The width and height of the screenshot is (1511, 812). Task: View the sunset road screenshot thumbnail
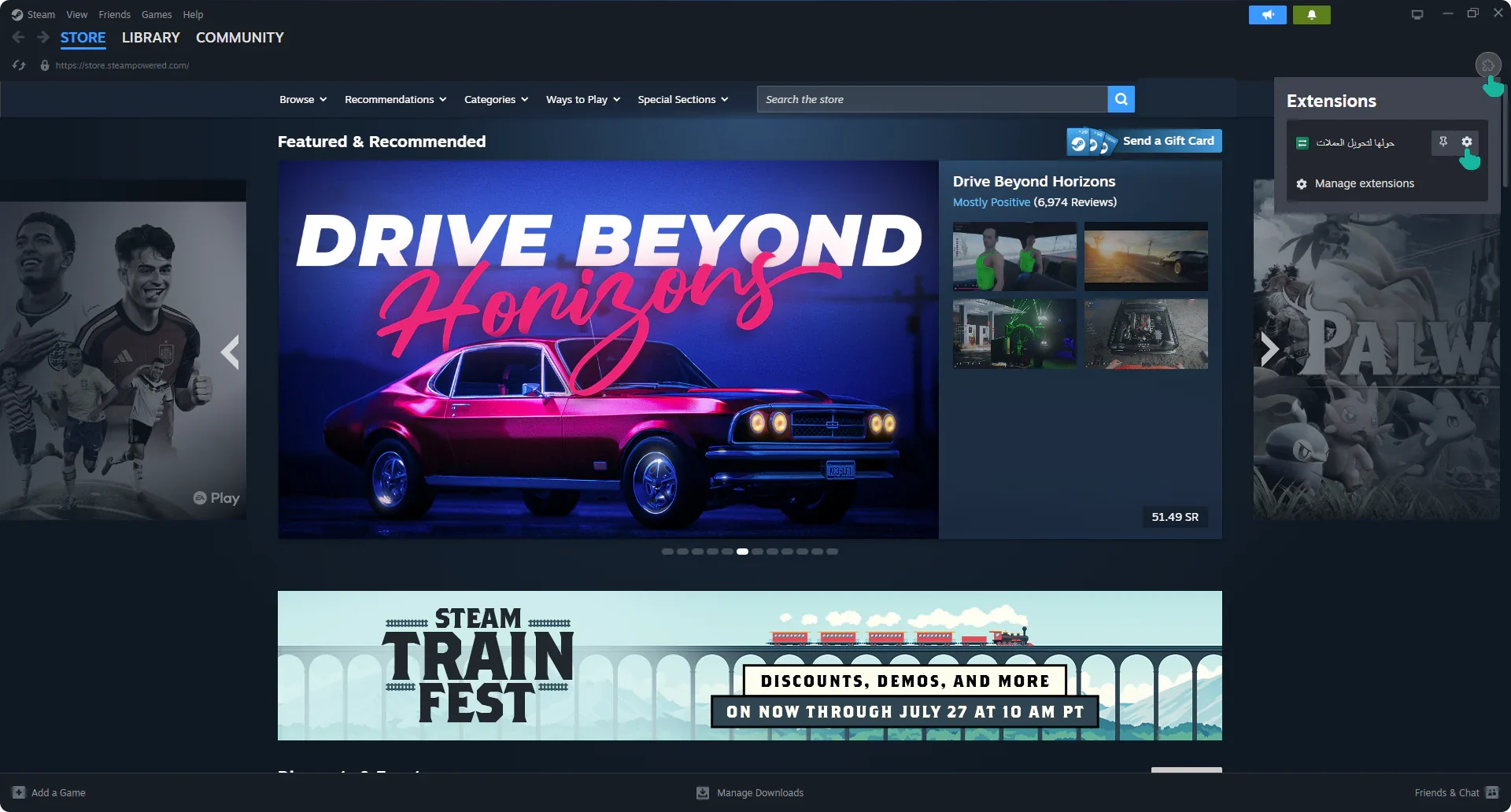(x=1146, y=257)
